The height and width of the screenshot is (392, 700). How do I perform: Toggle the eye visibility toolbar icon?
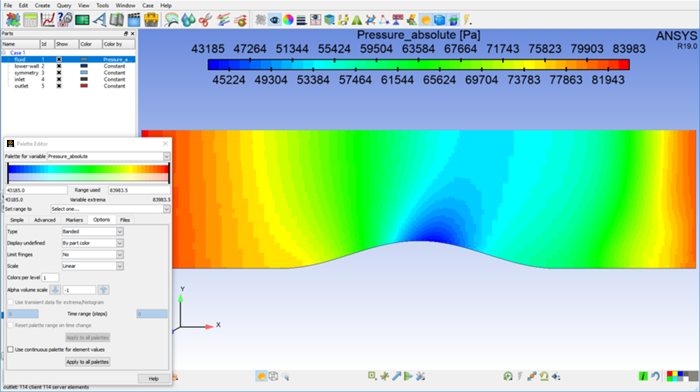pyautogui.click(x=275, y=20)
